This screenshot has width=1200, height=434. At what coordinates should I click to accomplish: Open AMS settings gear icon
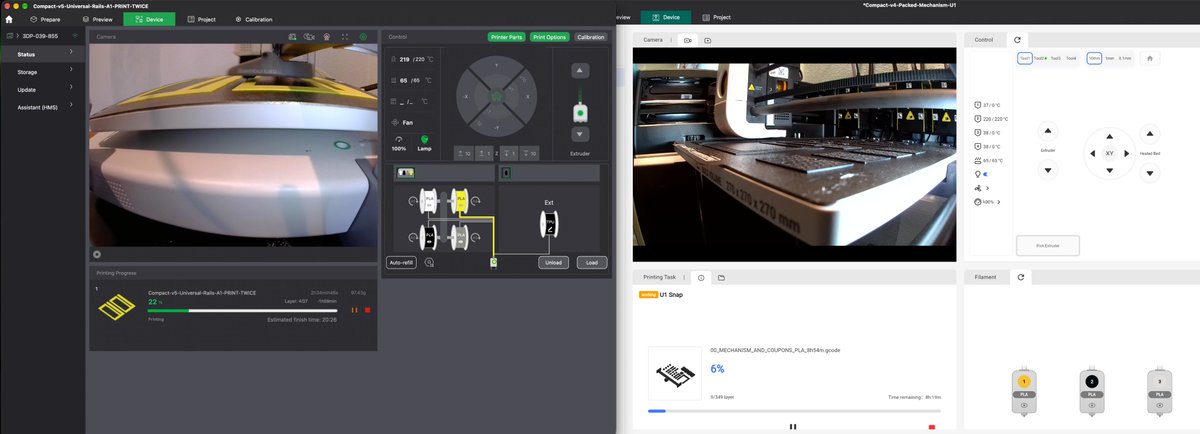[x=429, y=262]
